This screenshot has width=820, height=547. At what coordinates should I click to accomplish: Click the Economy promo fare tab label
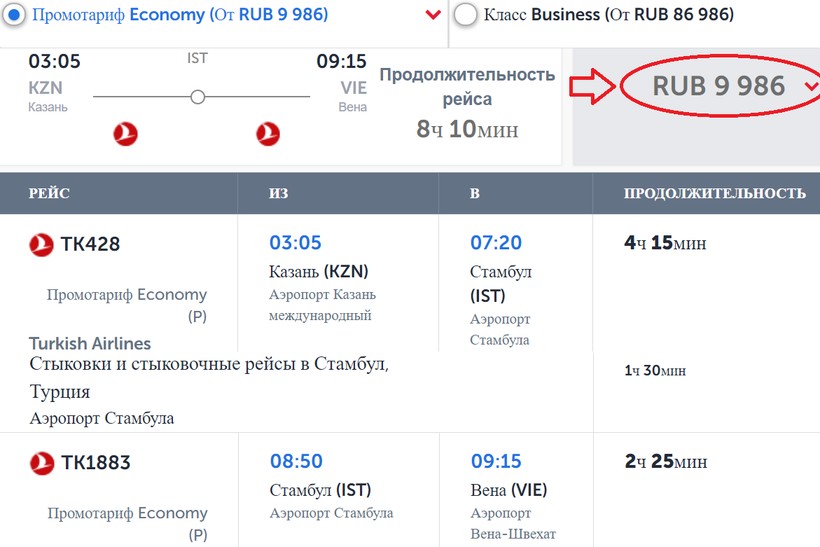(x=180, y=16)
